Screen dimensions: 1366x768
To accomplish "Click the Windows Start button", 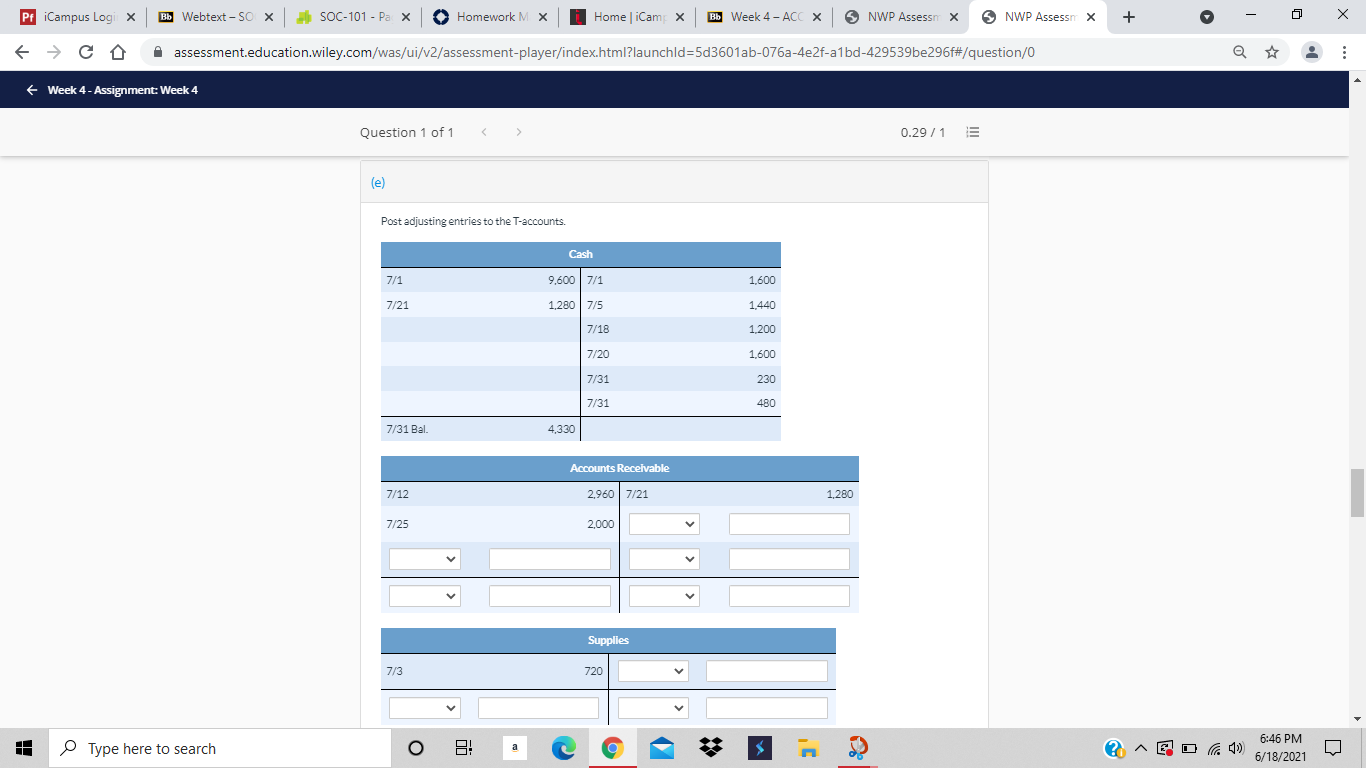I will 23,749.
